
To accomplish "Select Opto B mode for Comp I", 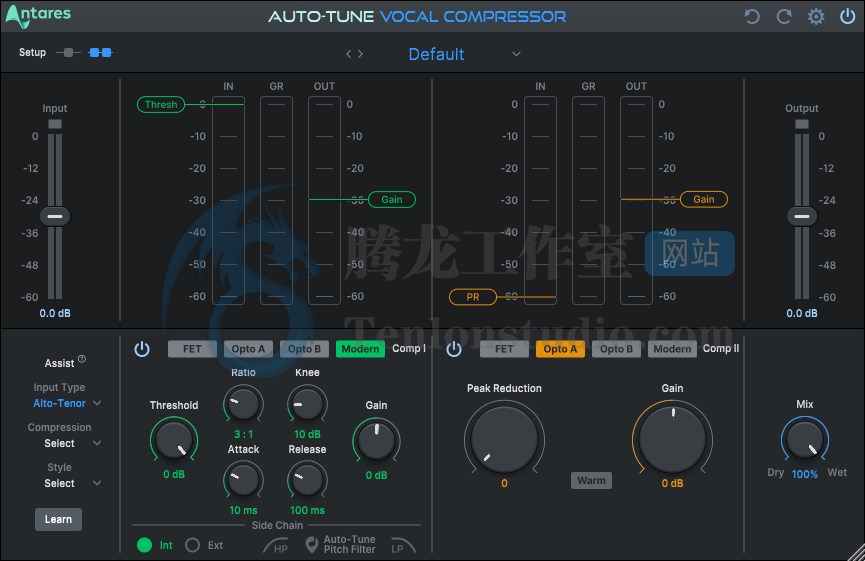I will pyautogui.click(x=305, y=349).
